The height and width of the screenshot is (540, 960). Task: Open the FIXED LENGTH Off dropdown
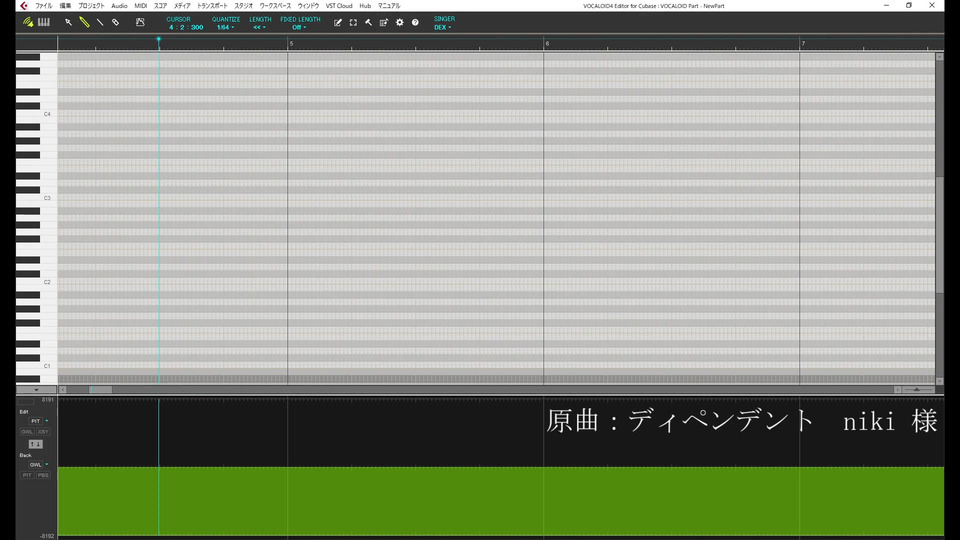tap(299, 28)
